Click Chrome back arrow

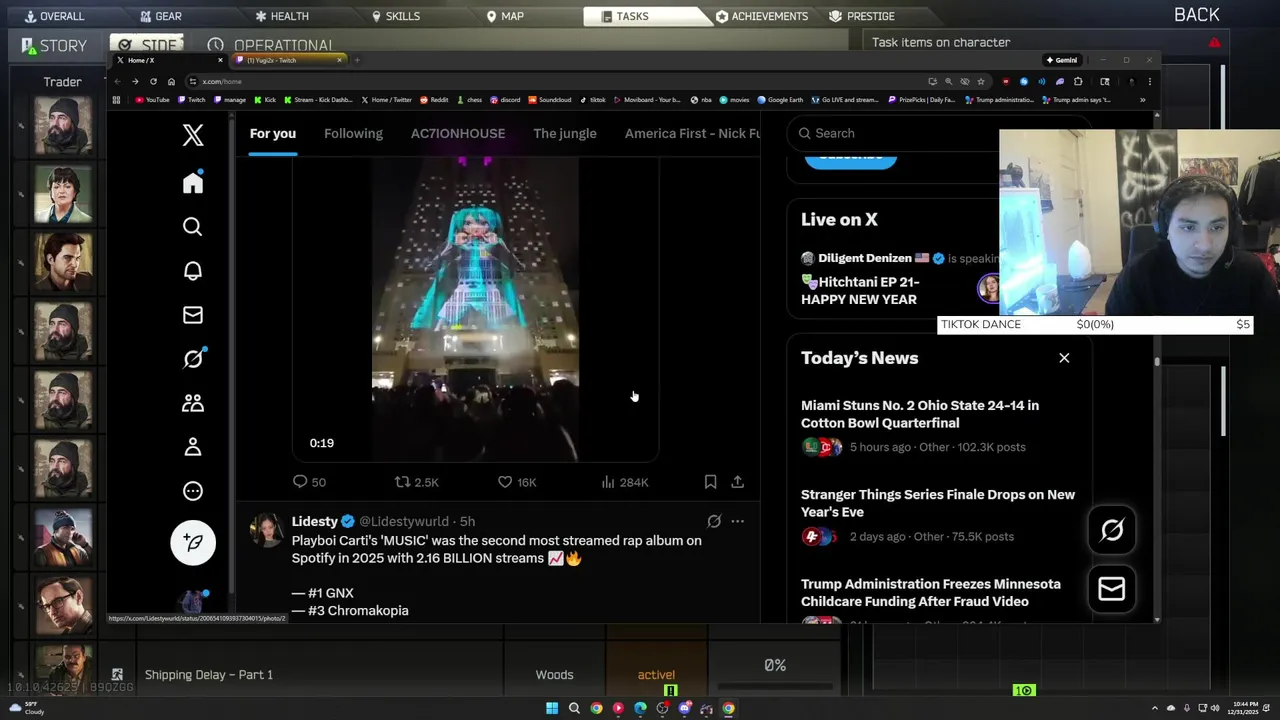pyautogui.click(x=117, y=81)
